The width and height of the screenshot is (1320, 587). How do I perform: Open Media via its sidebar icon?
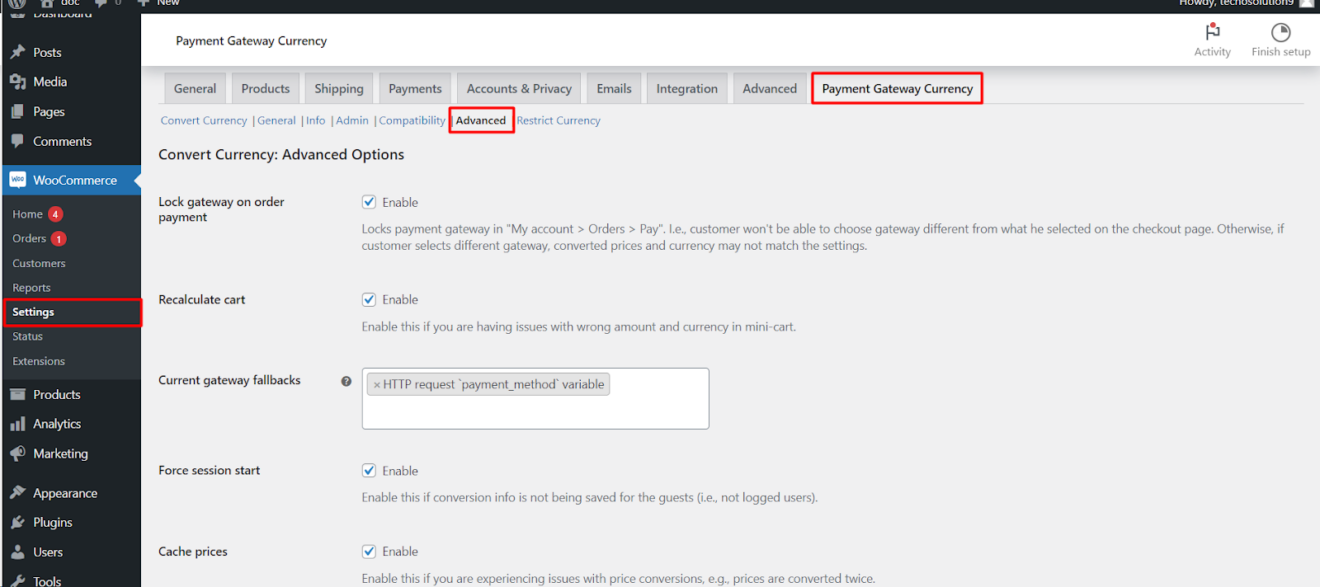click(x=16, y=81)
